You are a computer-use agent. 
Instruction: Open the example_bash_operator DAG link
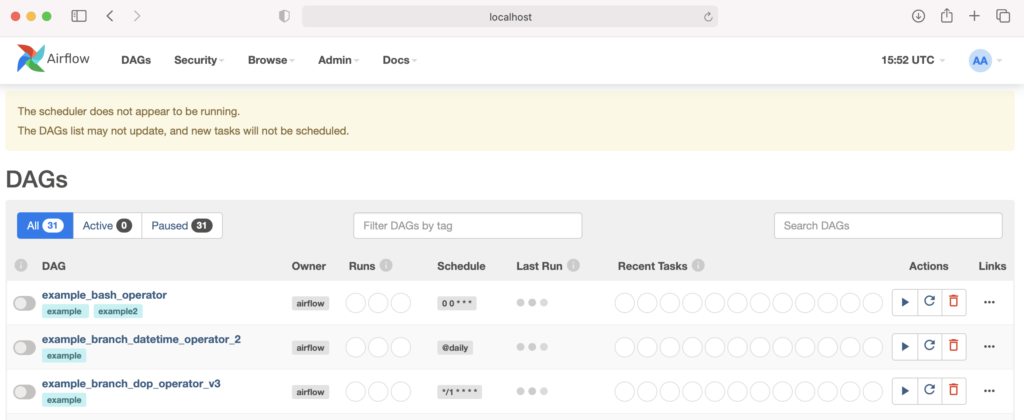pos(104,295)
